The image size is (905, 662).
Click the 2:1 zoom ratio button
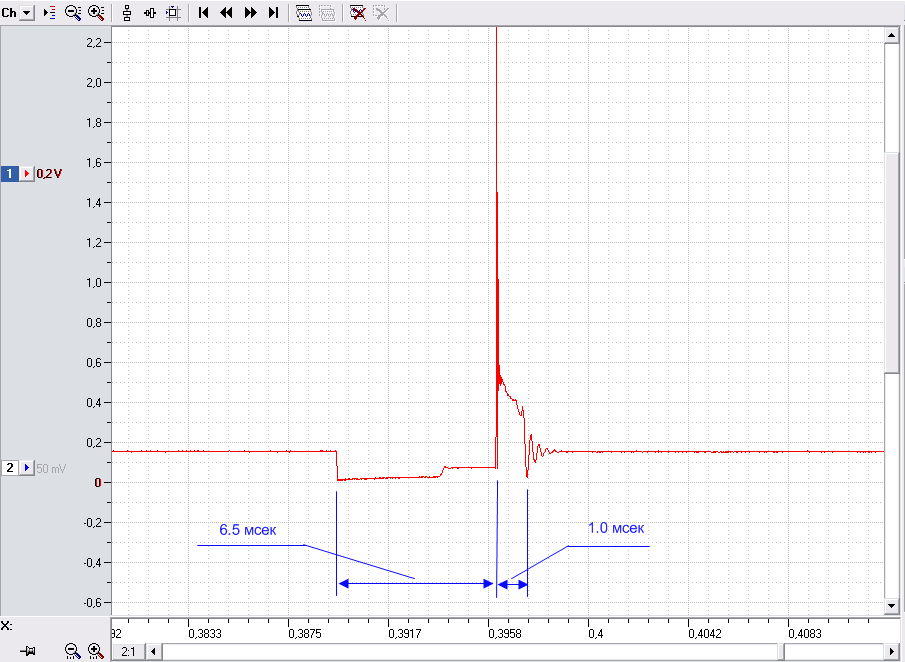click(x=128, y=652)
